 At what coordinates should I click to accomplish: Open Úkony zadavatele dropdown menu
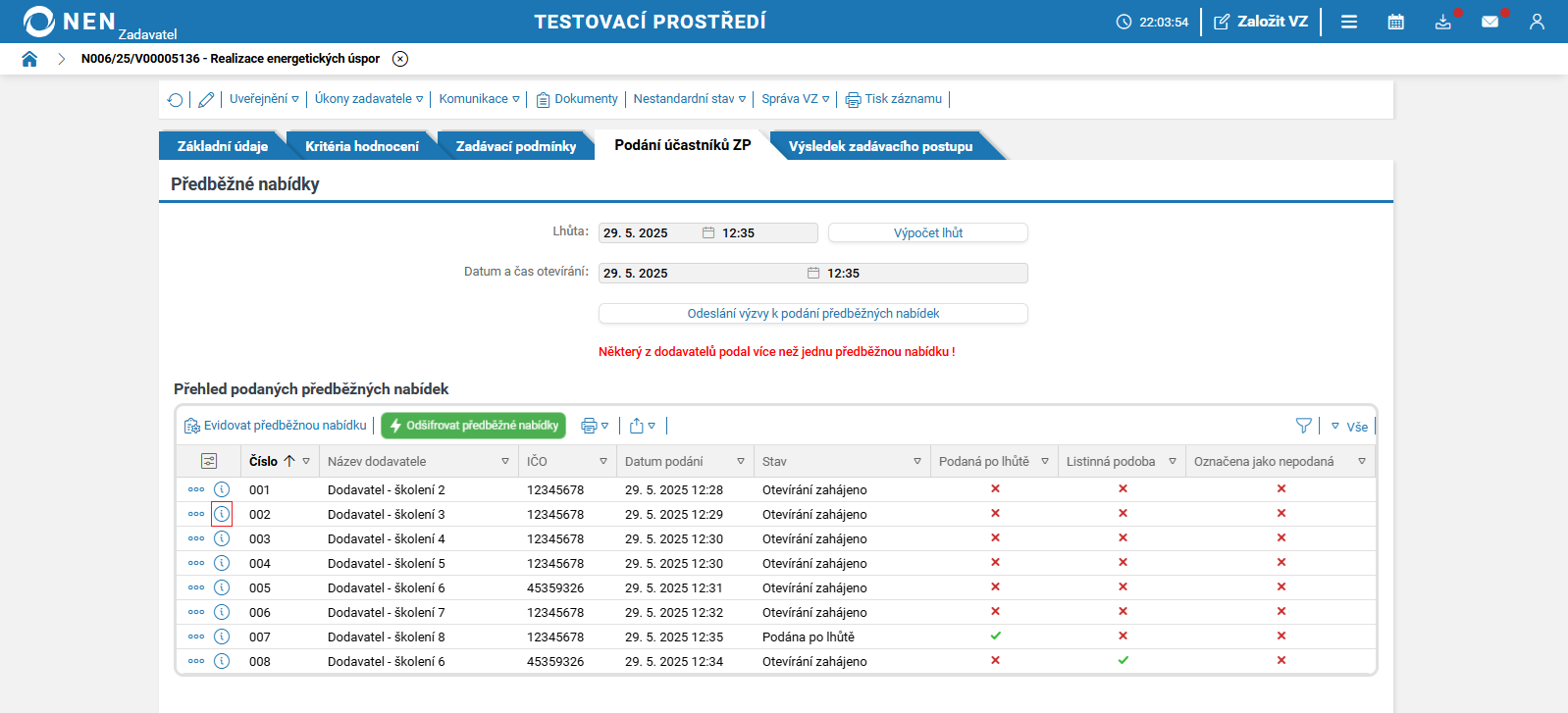369,99
